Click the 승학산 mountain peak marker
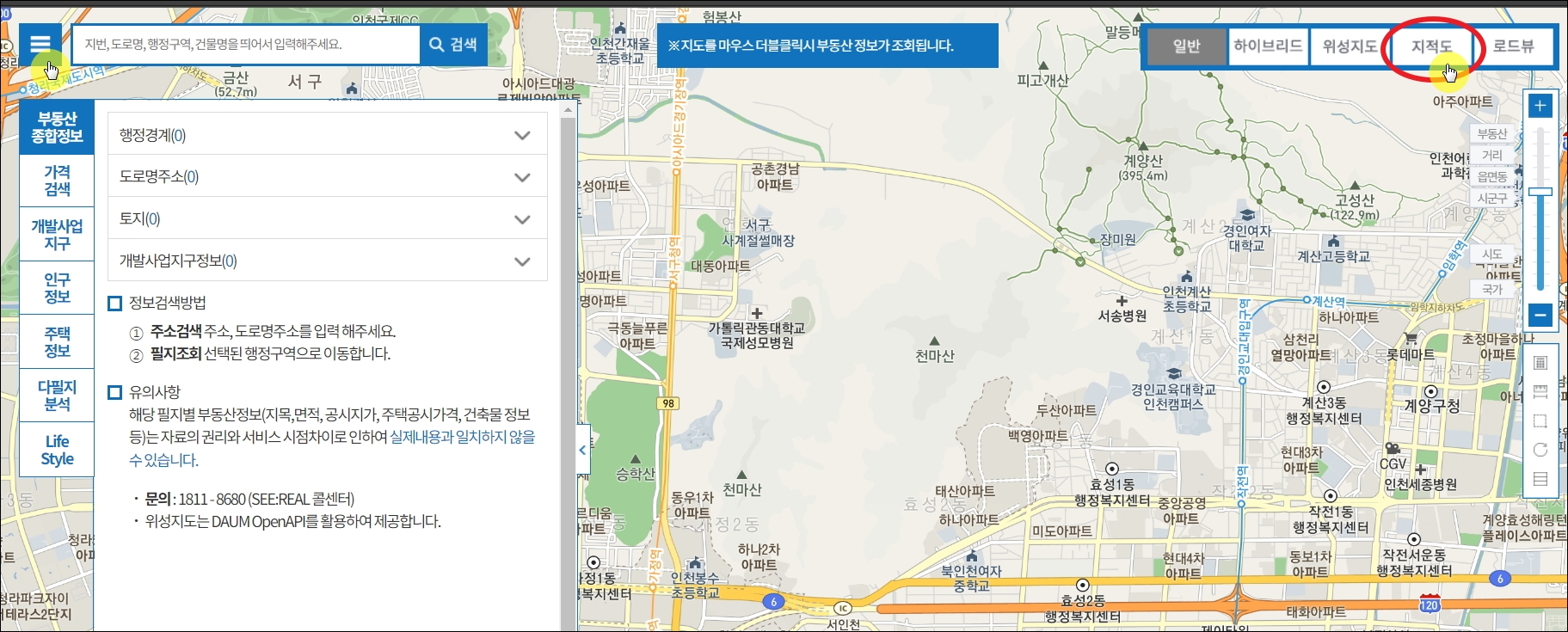Image resolution: width=1568 pixels, height=632 pixels. click(x=635, y=459)
